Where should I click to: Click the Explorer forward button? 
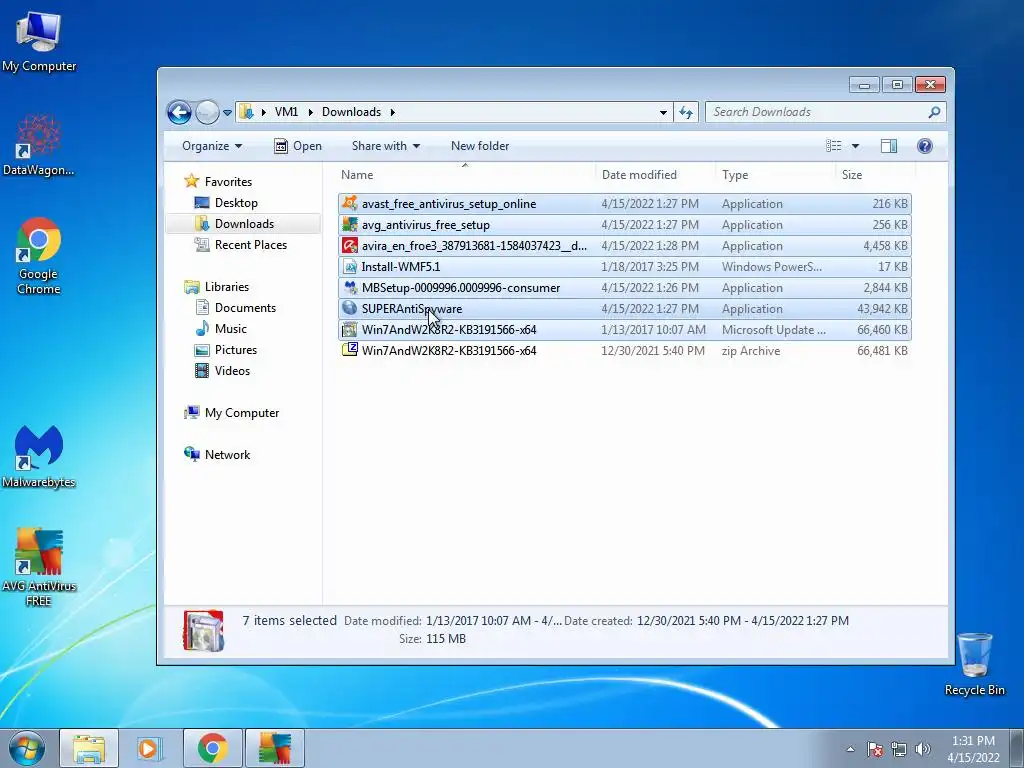pyautogui.click(x=207, y=112)
